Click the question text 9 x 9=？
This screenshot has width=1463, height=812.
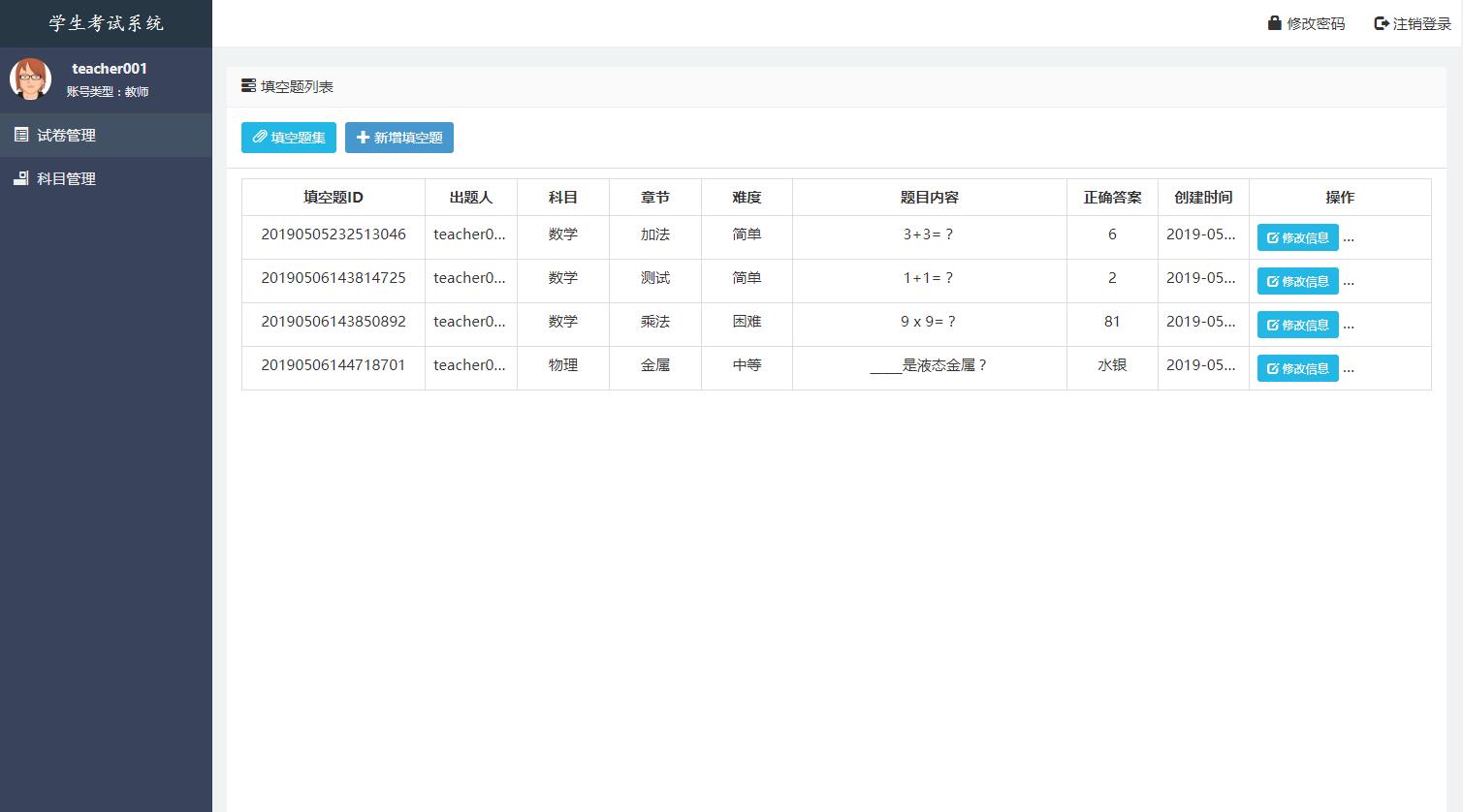coord(929,321)
